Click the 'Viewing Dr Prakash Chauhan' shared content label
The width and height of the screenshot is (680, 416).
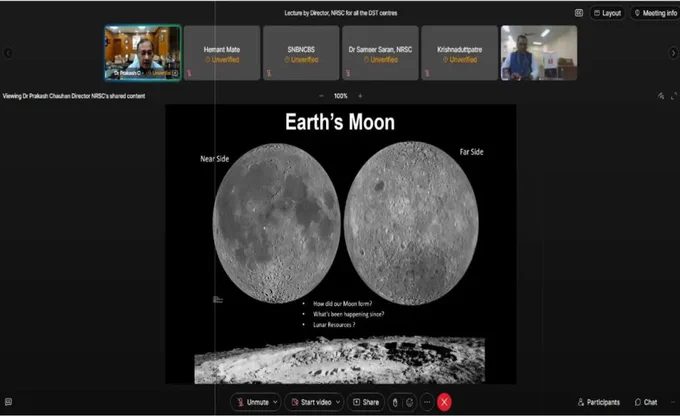coord(74,96)
